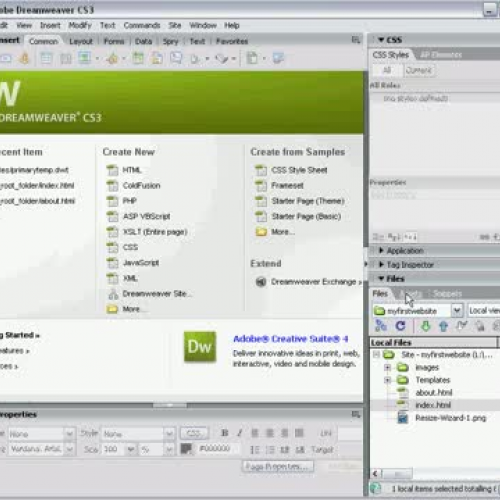Collapse the CSS panel group
The width and height of the screenshot is (500, 500).
click(381, 40)
